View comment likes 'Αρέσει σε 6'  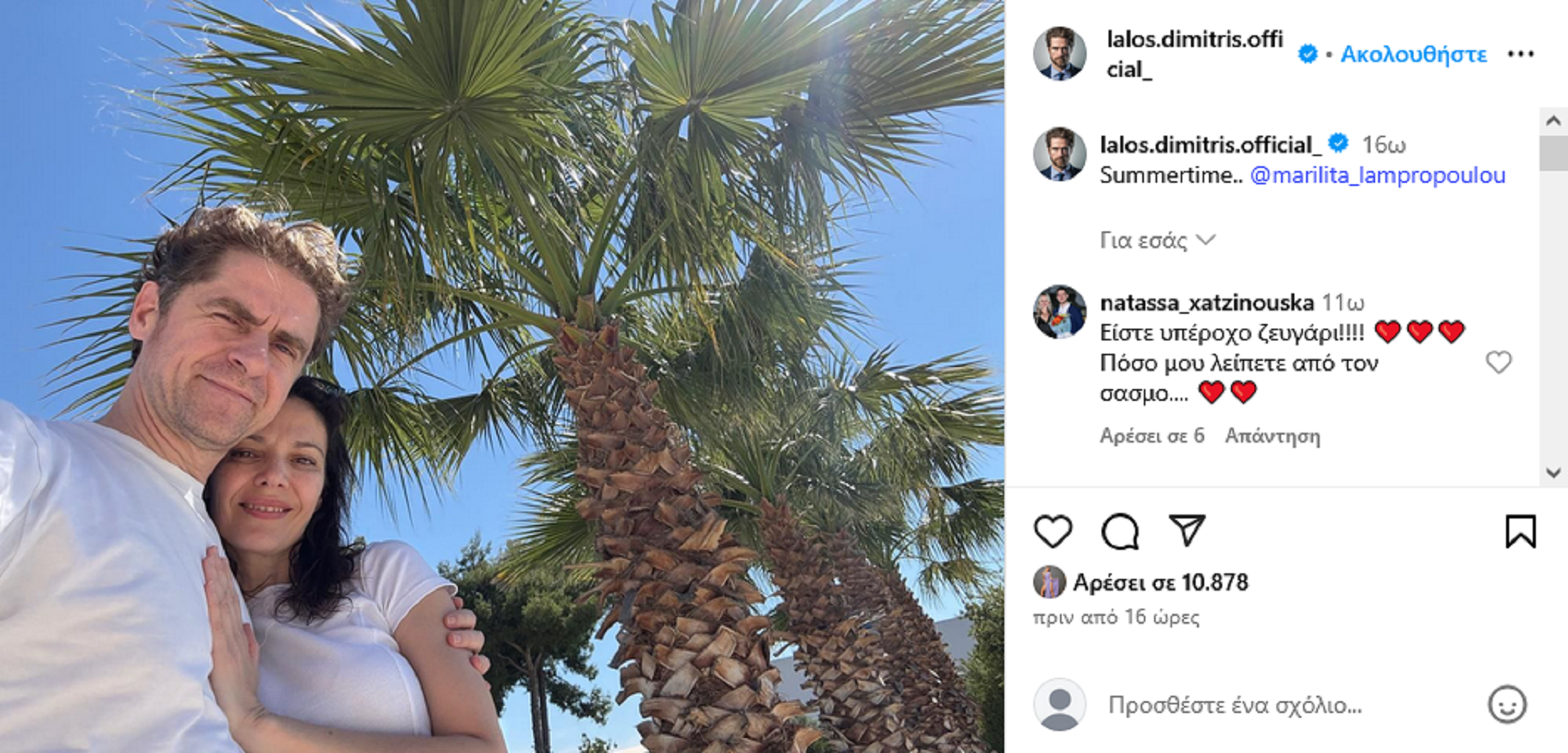[x=1152, y=435]
